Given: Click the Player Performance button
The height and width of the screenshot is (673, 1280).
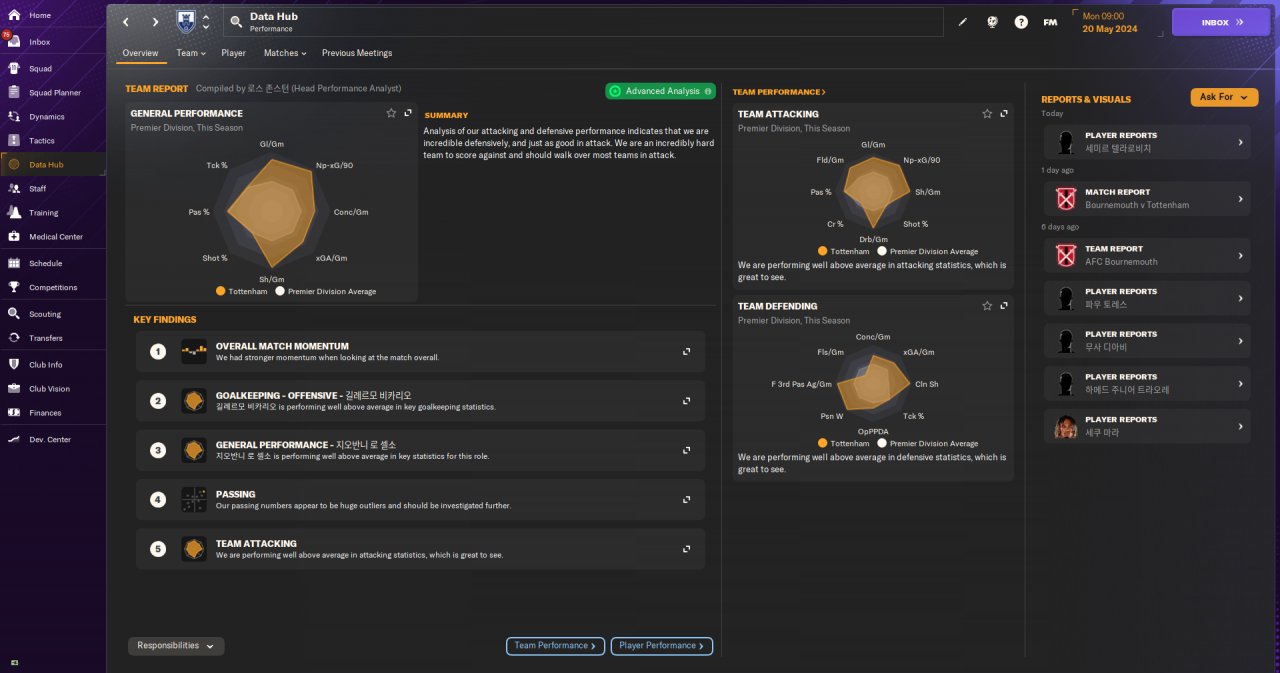Looking at the screenshot, I should tap(661, 646).
